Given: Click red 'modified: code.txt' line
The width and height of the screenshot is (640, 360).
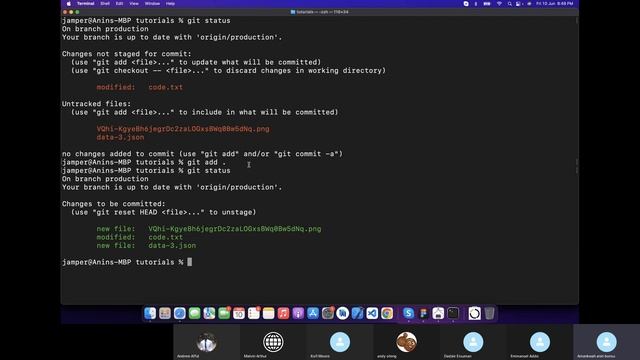Looking at the screenshot, I should click(140, 87).
